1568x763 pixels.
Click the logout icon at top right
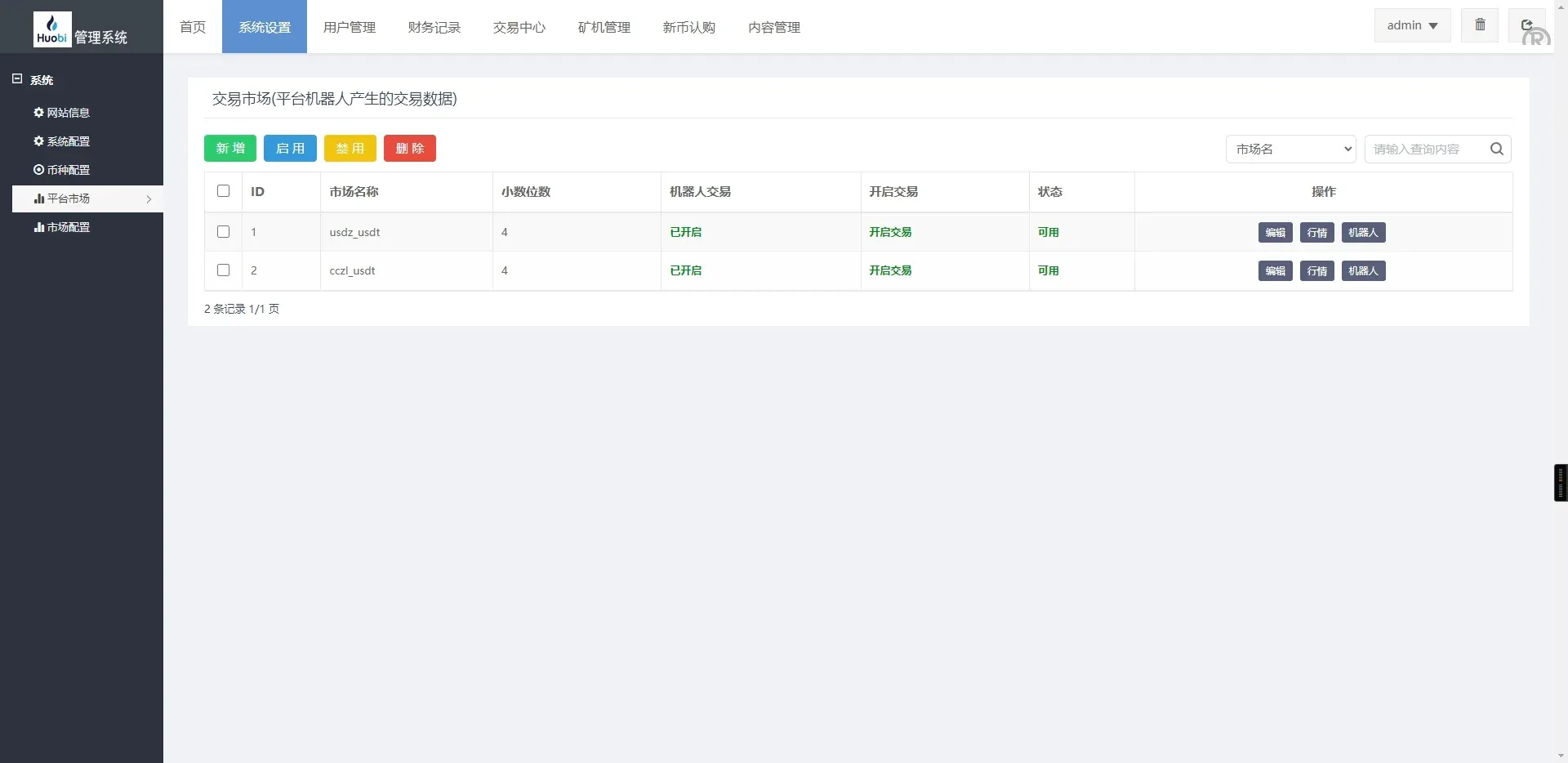click(x=1526, y=25)
